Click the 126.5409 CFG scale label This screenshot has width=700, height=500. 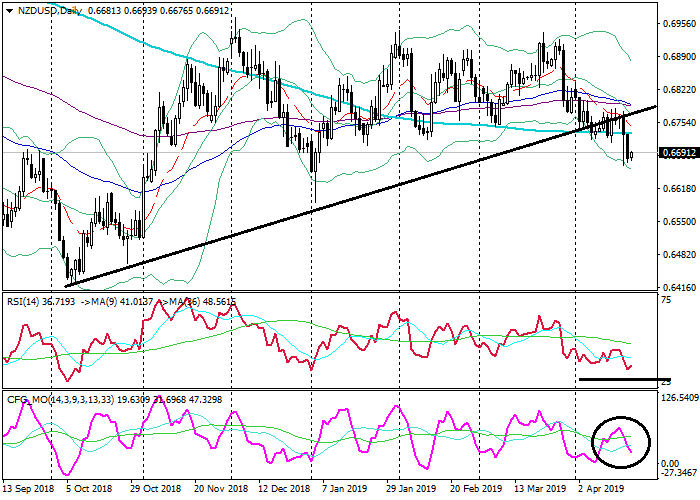677,399
